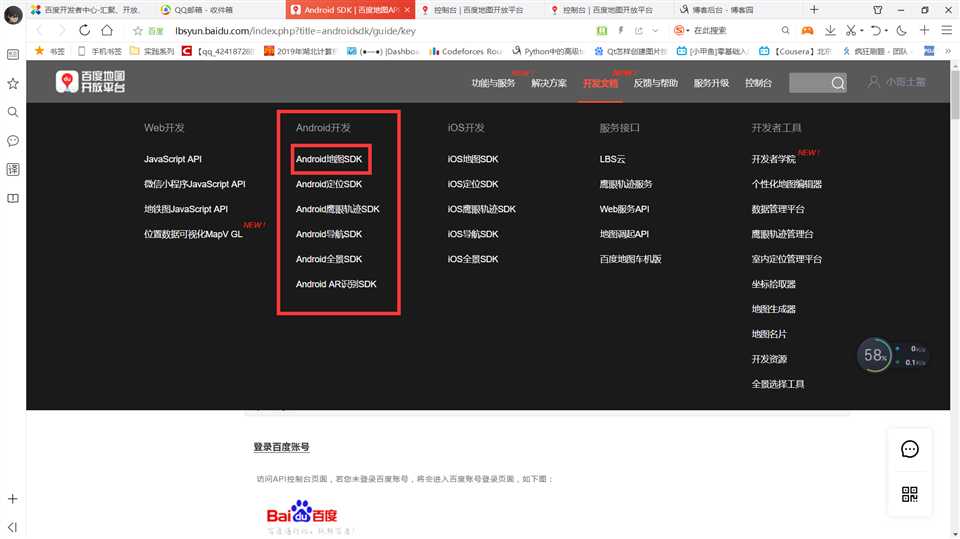
Task: Open 服务升级 navigation item
Action: (711, 83)
